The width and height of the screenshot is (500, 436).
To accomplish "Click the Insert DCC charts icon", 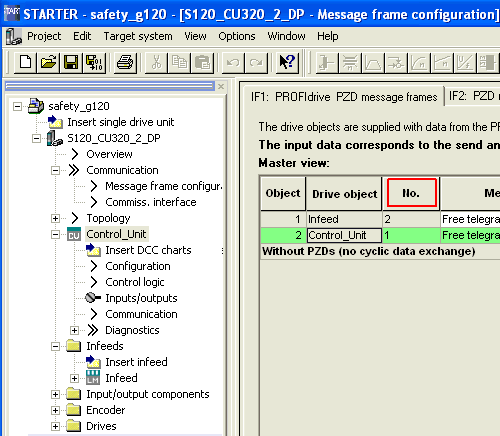I will click(x=93, y=250).
